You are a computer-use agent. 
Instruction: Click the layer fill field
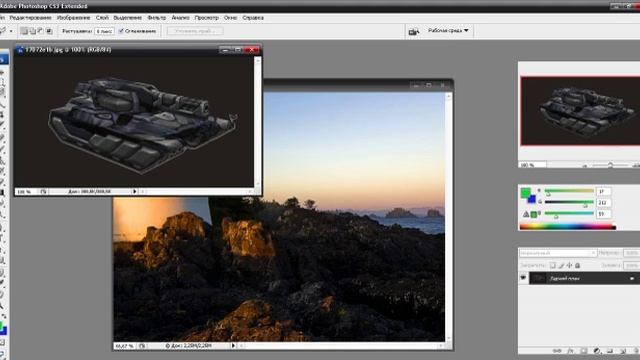(x=632, y=266)
